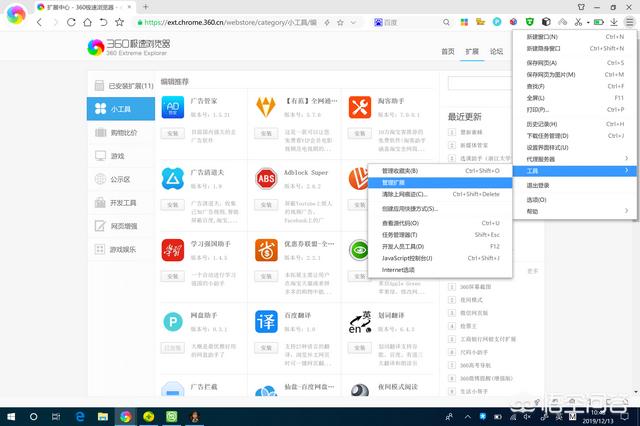Choose 管理扩展 in tools submenu
640x426 pixels.
pyautogui.click(x=440, y=182)
